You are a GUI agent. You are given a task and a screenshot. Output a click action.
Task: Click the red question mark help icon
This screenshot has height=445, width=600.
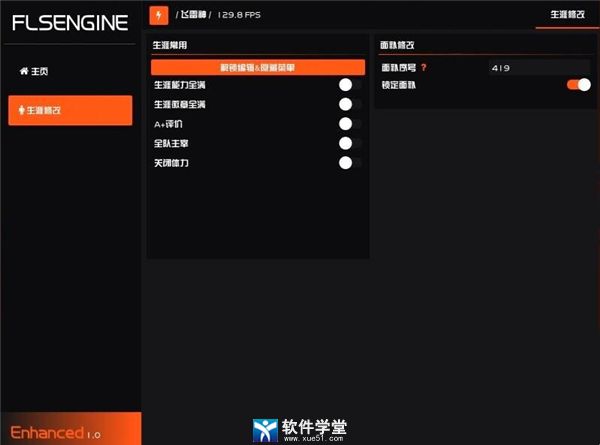424,68
